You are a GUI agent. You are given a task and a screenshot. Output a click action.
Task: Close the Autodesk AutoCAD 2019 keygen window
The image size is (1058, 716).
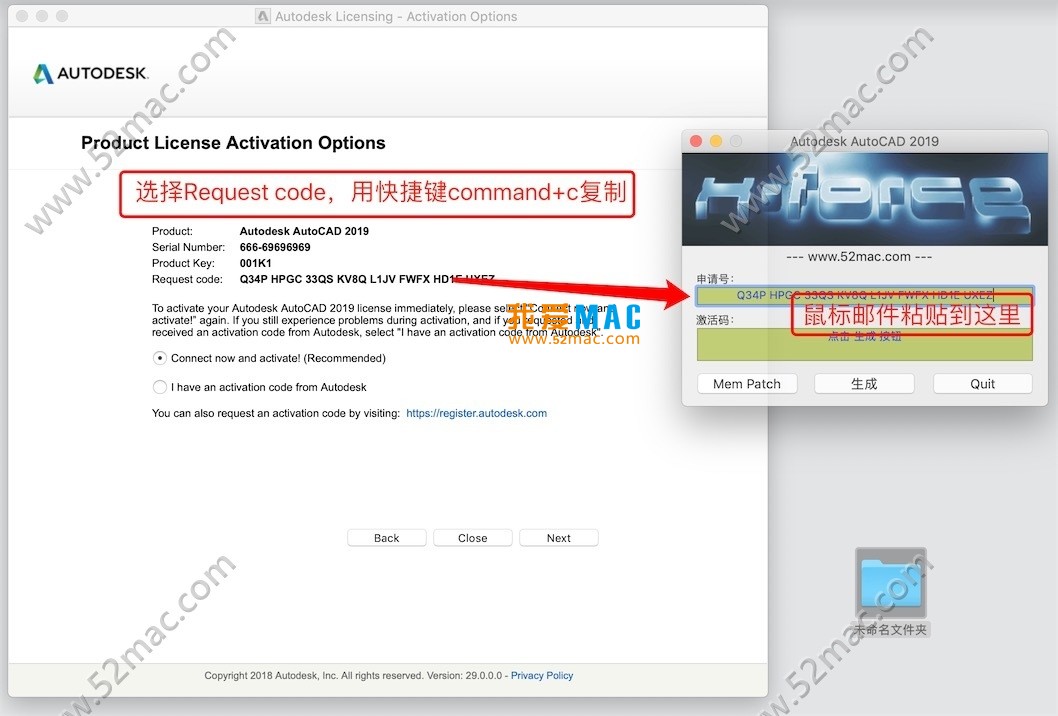pos(696,141)
